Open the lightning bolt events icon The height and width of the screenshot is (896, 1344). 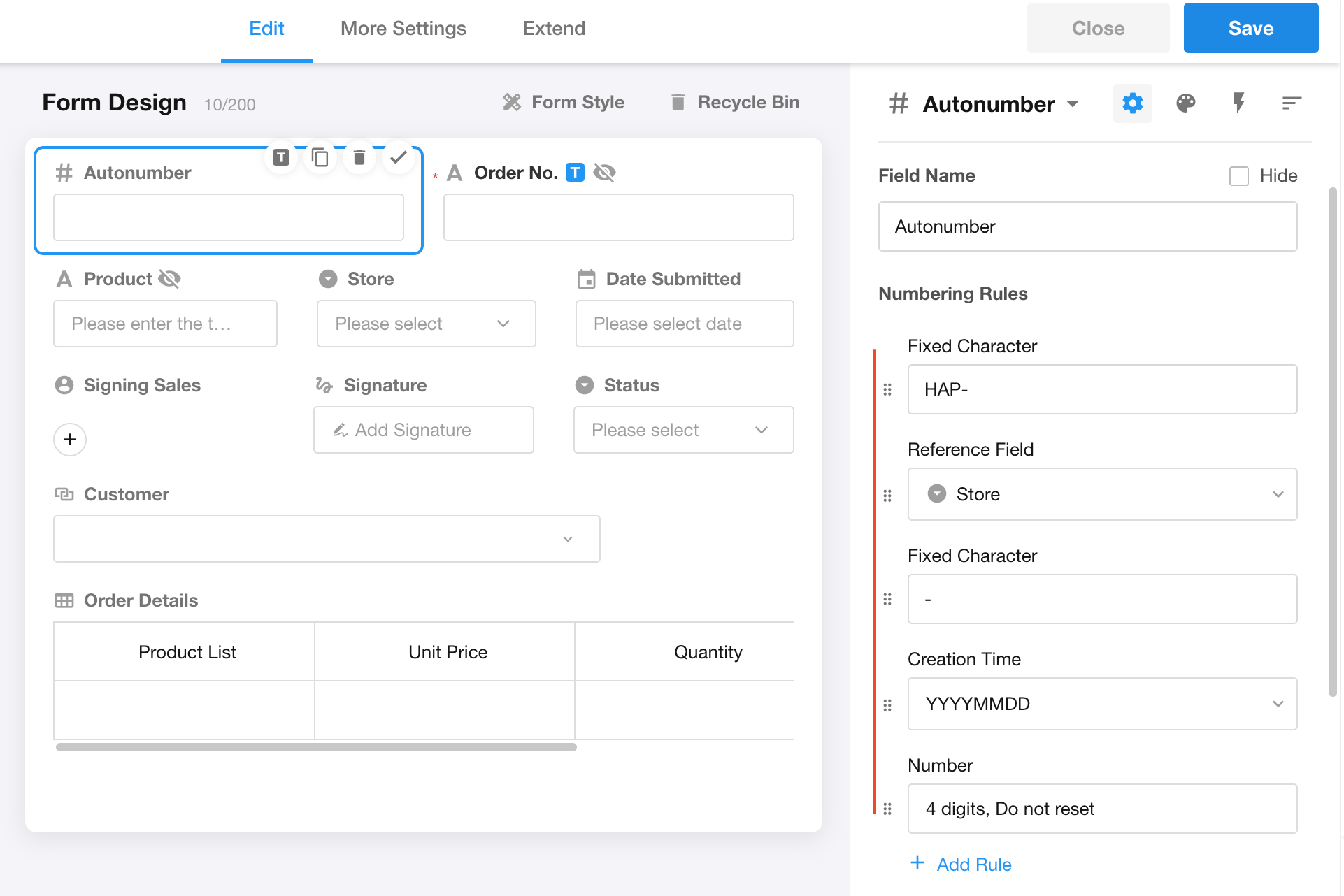click(1238, 103)
